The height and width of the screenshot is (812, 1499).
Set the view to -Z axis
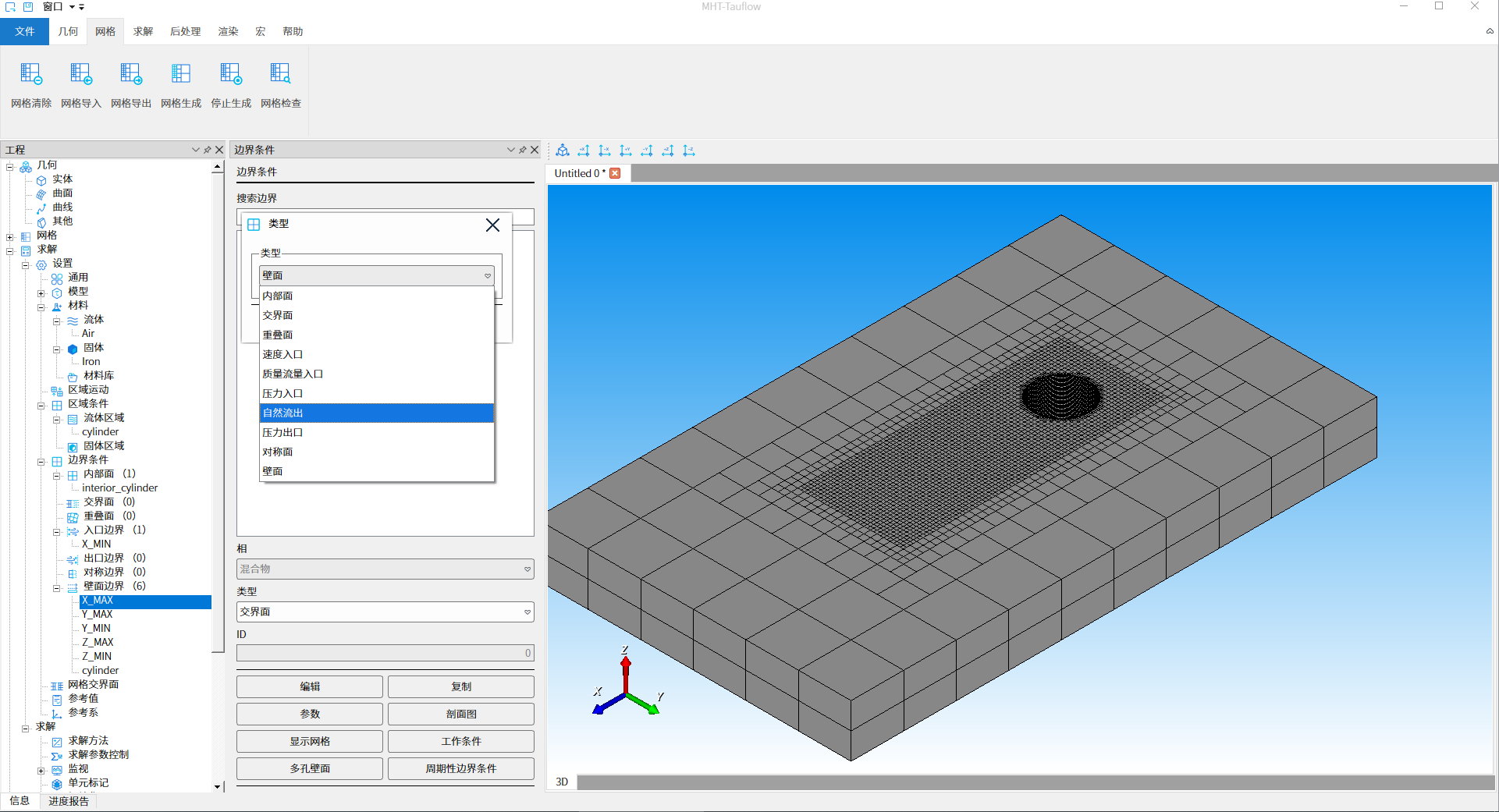[x=689, y=151]
